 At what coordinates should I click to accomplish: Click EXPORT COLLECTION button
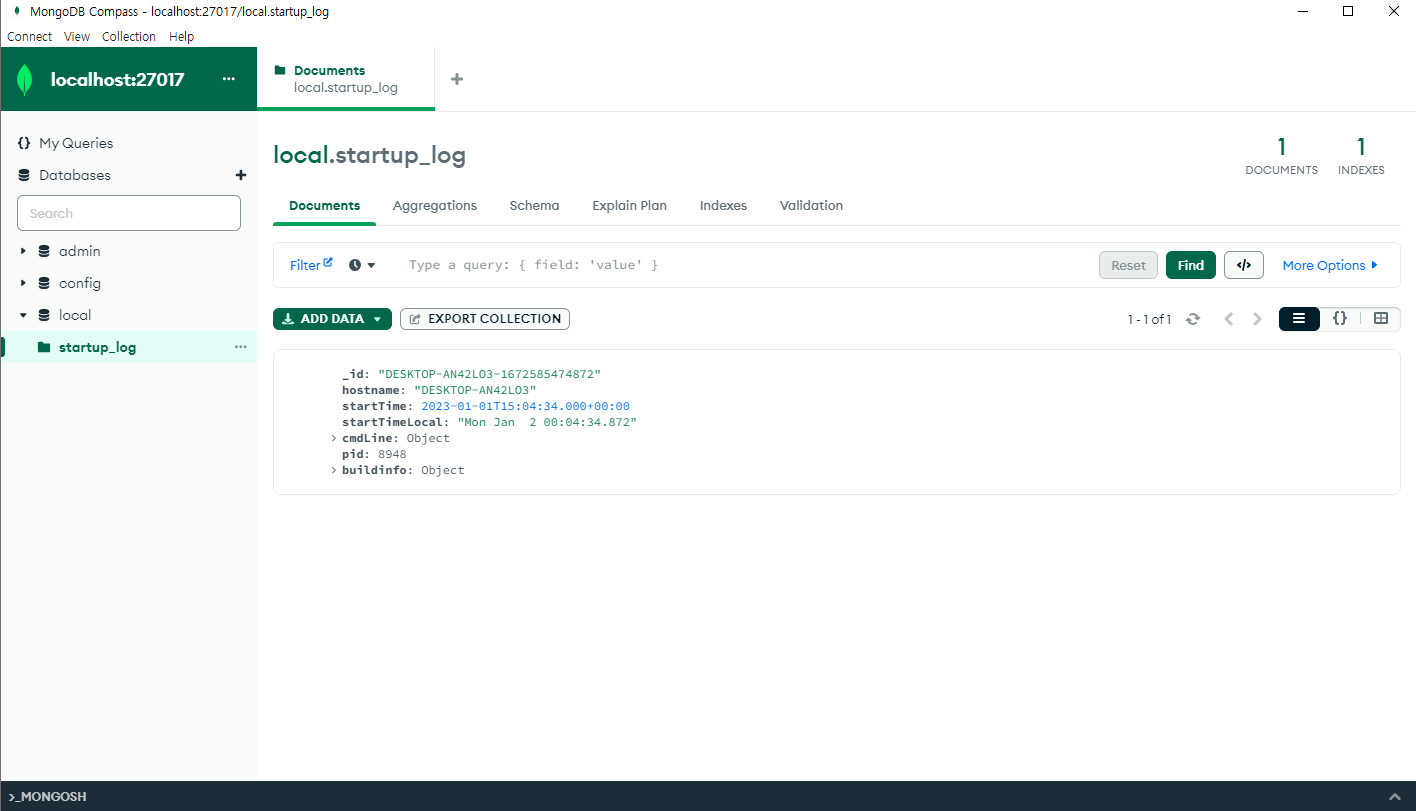pyautogui.click(x=485, y=319)
